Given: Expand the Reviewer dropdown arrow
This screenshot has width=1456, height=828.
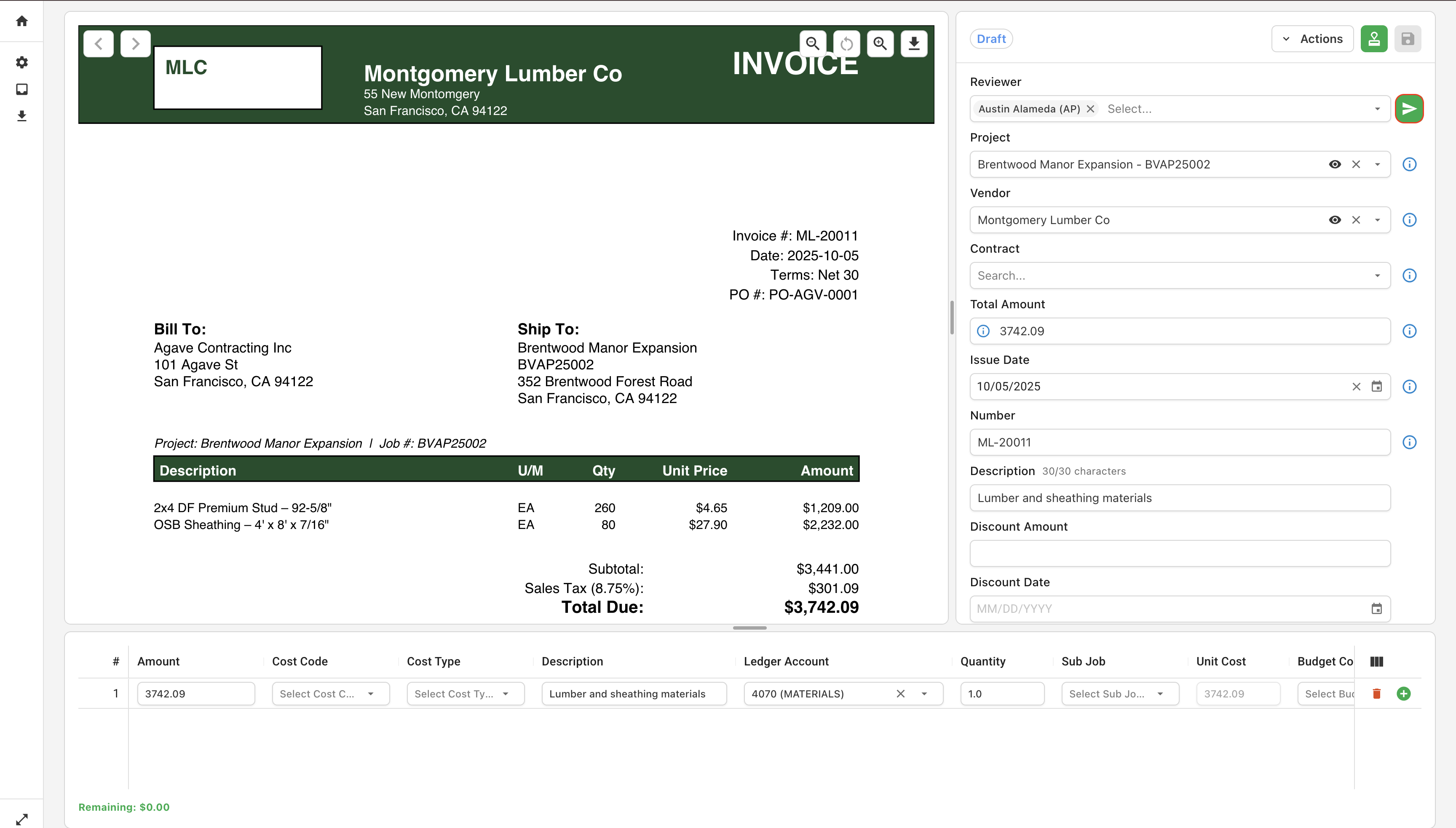Looking at the screenshot, I should (x=1378, y=109).
